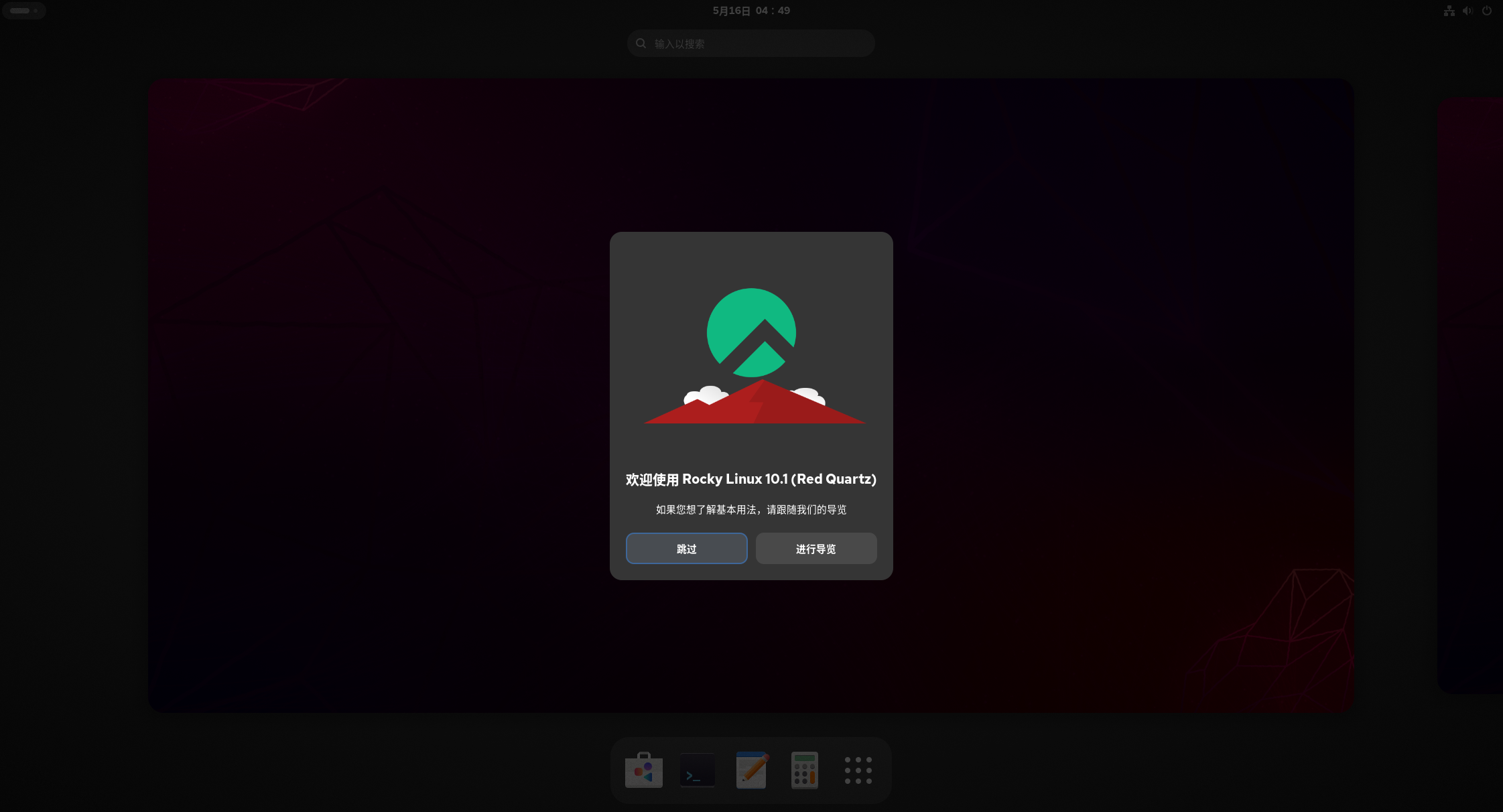This screenshot has height=812, width=1503.
Task: Switch to the next workspace at right edge
Action: [x=1471, y=395]
